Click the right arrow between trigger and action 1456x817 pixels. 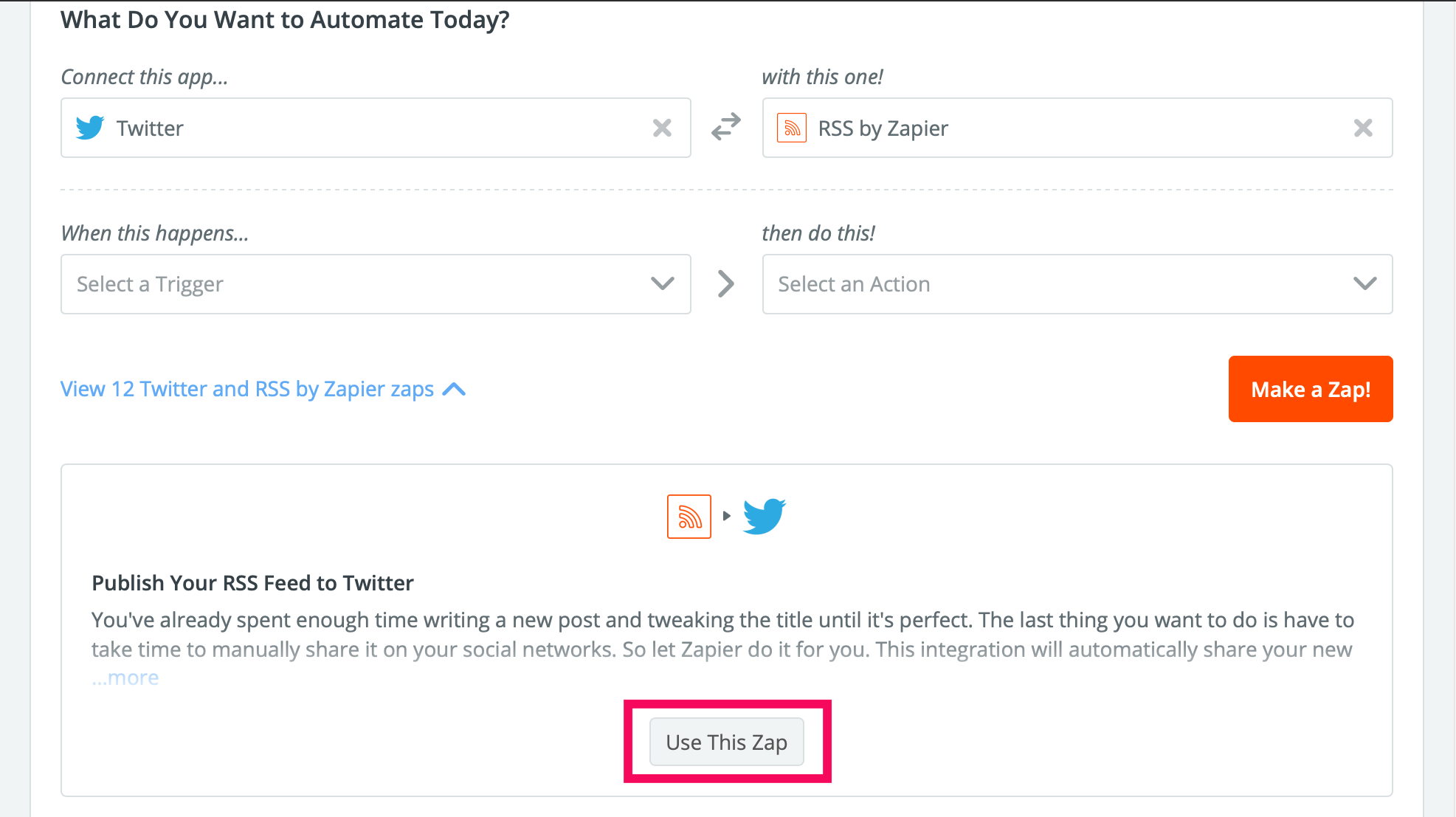(726, 283)
